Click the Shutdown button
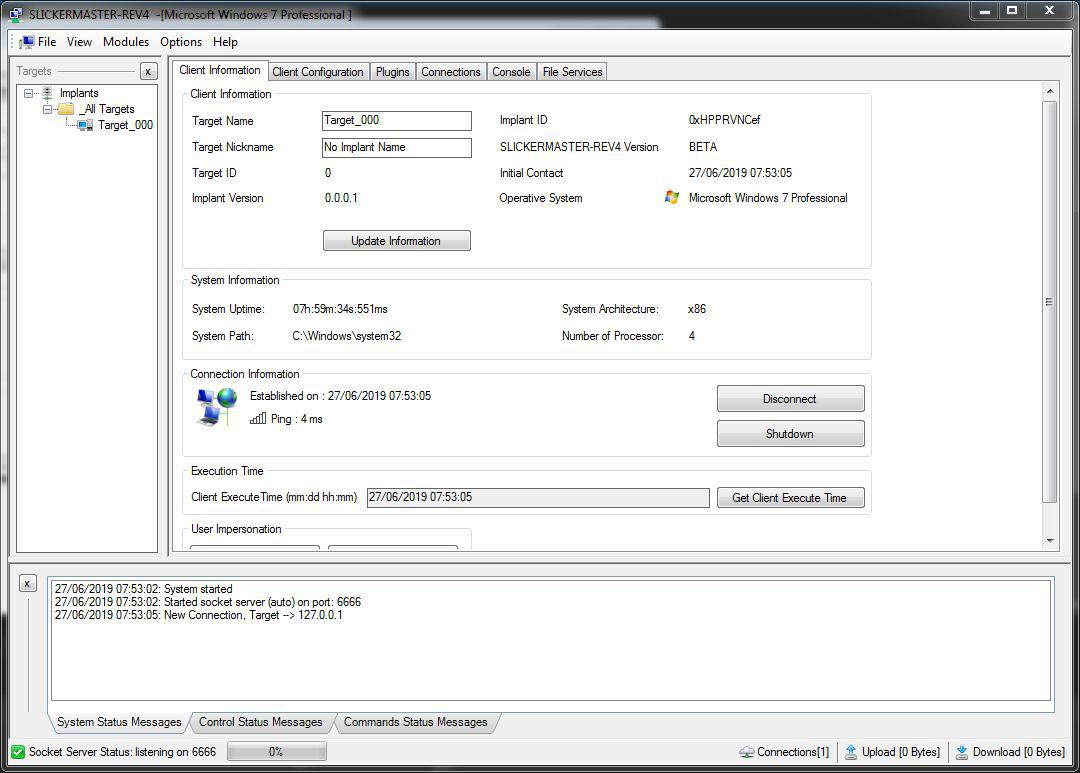Screen dimensions: 1080x773 pos(791,434)
